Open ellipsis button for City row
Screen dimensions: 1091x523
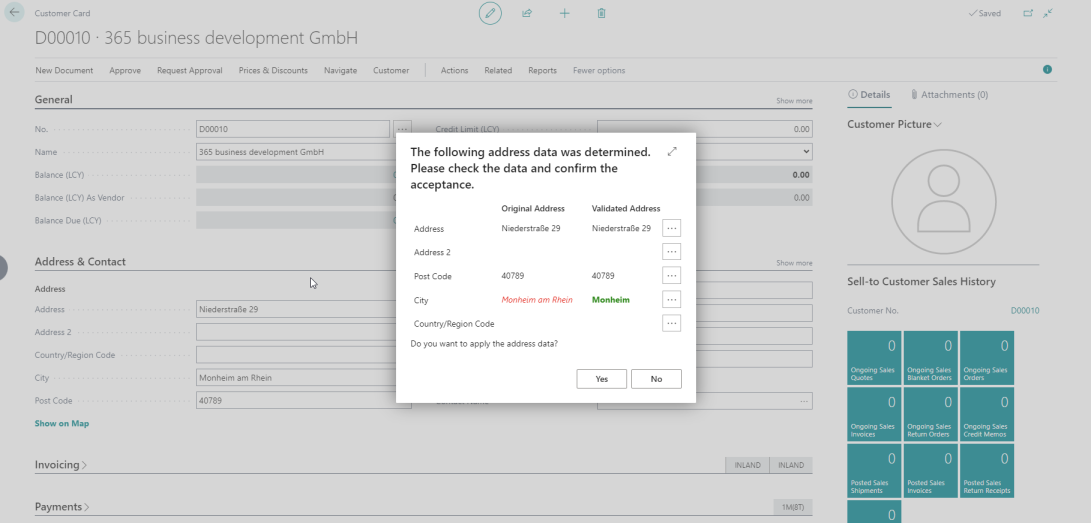(x=671, y=300)
